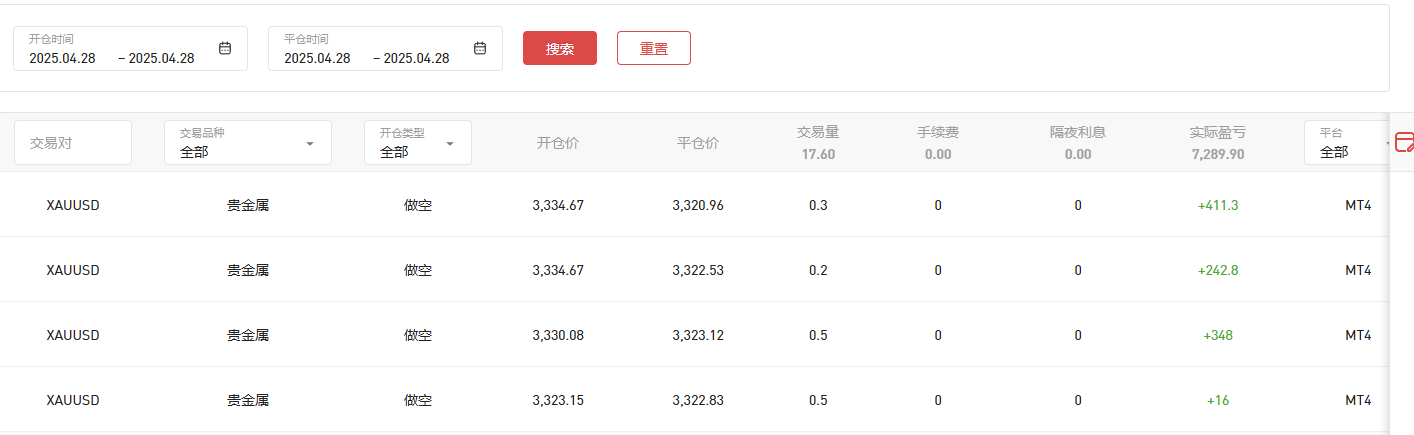Screen dimensions: 1414x435
Task: Click the 搜索 search button
Action: coord(560,48)
